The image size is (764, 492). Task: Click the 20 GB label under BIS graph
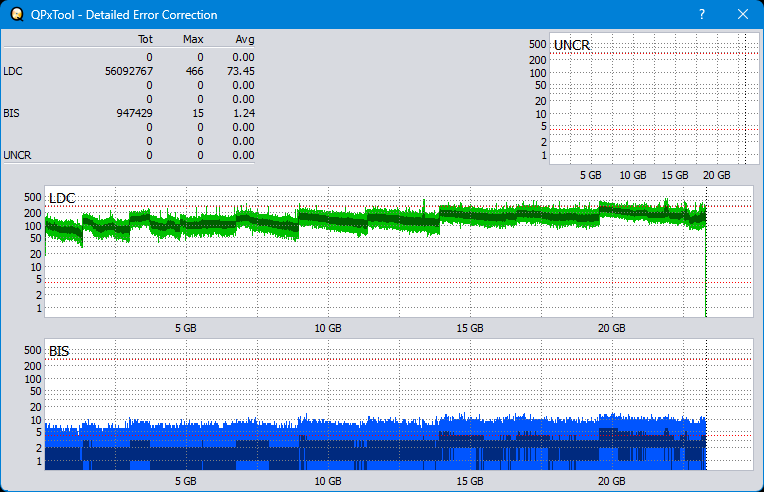coord(611,481)
